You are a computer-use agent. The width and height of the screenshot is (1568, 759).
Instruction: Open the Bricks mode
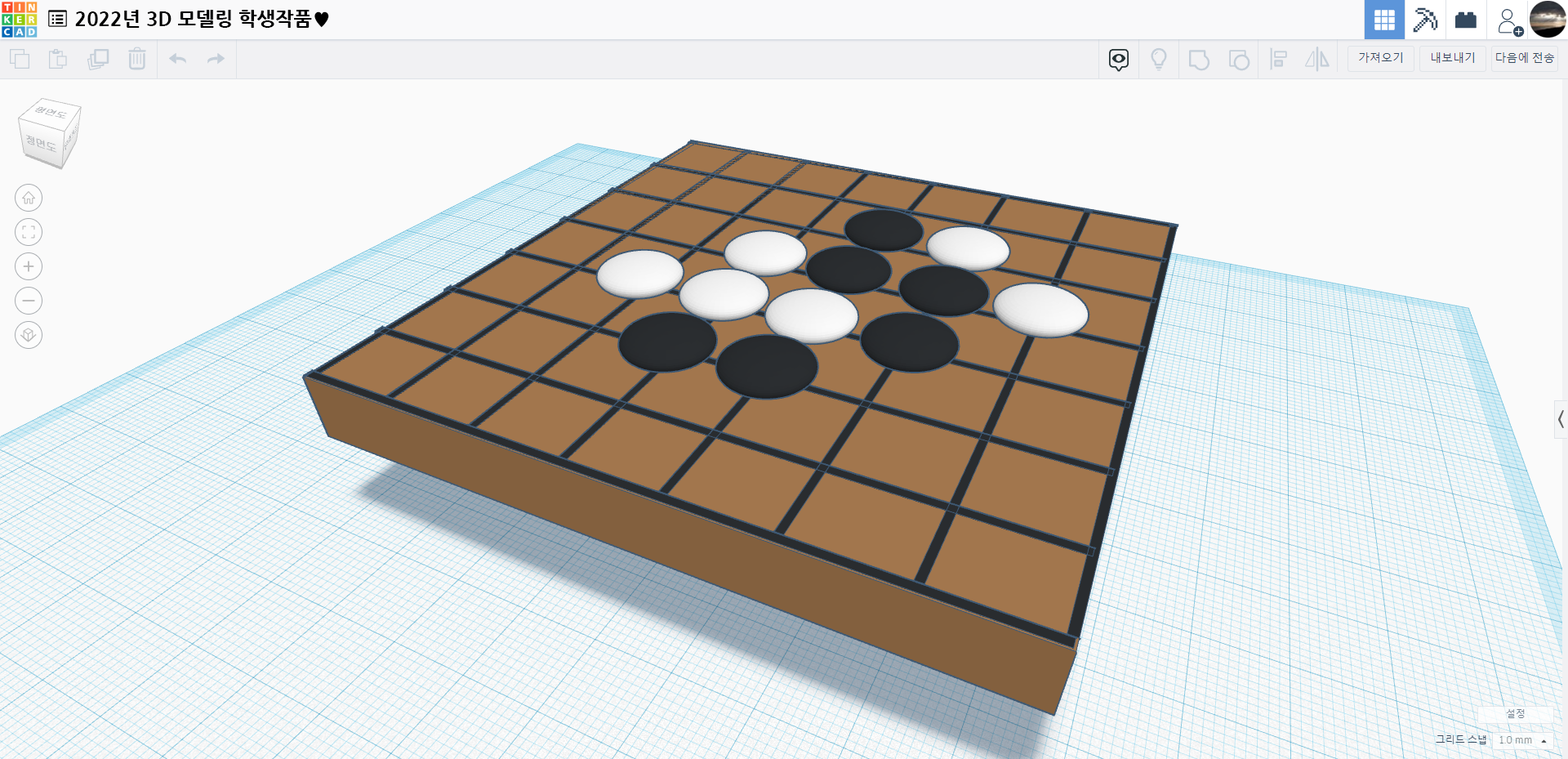(x=1466, y=20)
